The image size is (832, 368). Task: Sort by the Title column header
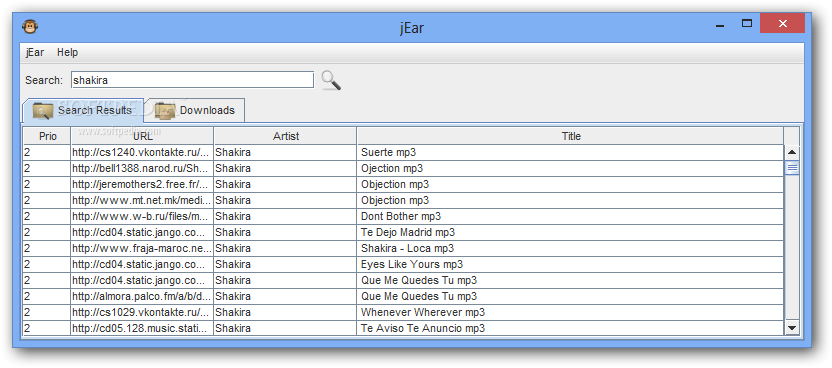(571, 136)
